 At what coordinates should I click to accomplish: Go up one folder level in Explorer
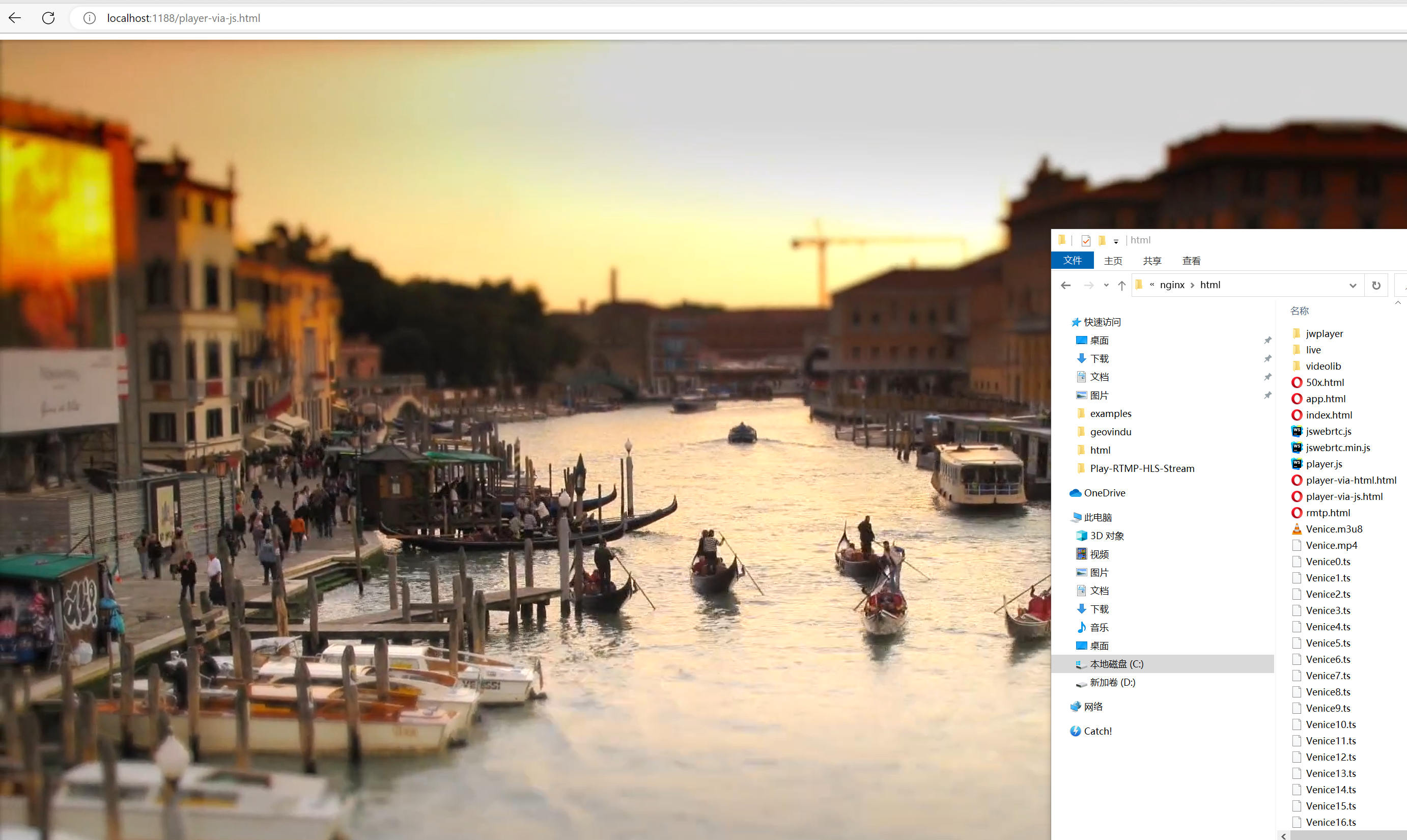(x=1122, y=285)
